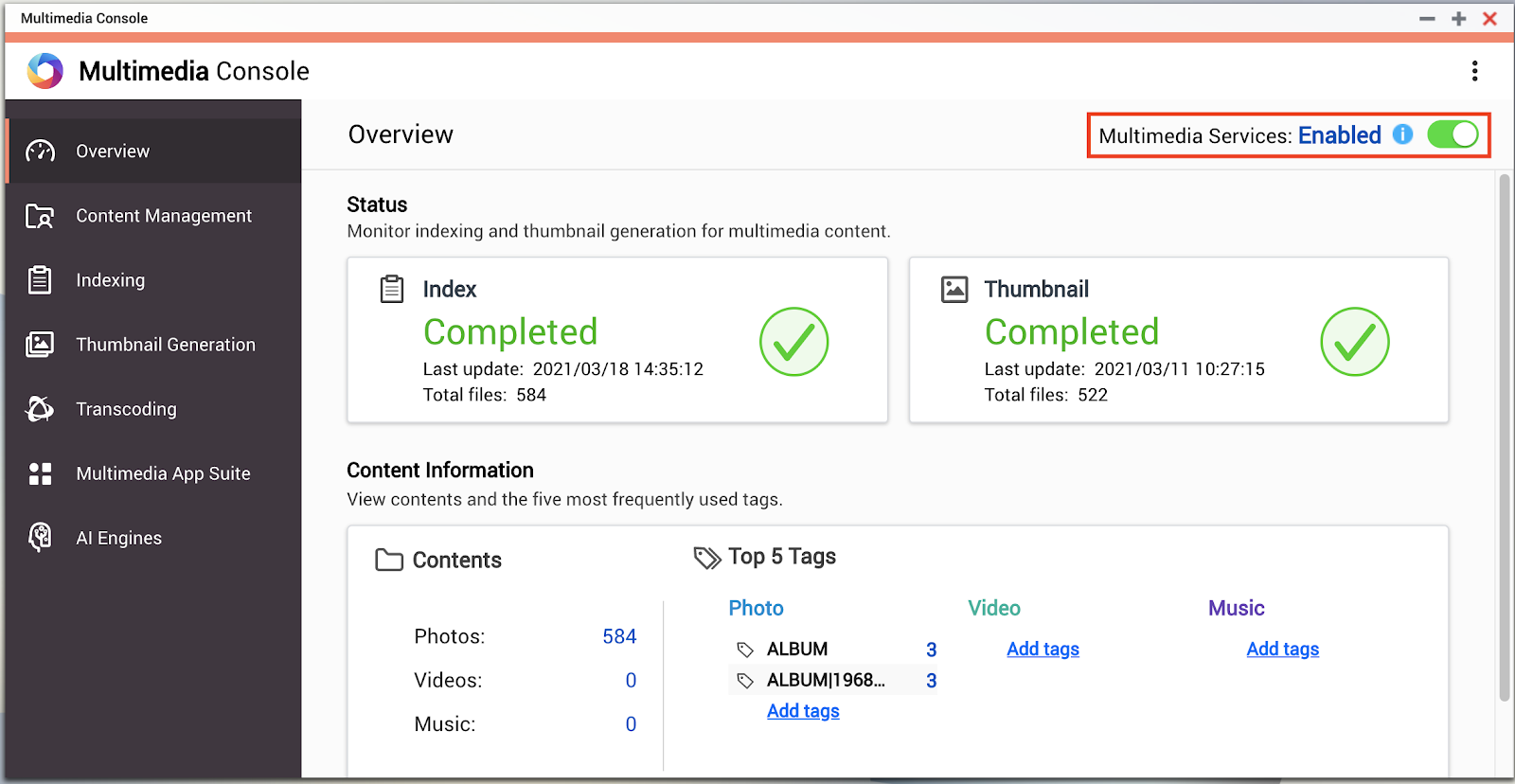This screenshot has height=784, width=1515.
Task: Click the Thumbnail Generation picture icon
Action: [x=40, y=345]
